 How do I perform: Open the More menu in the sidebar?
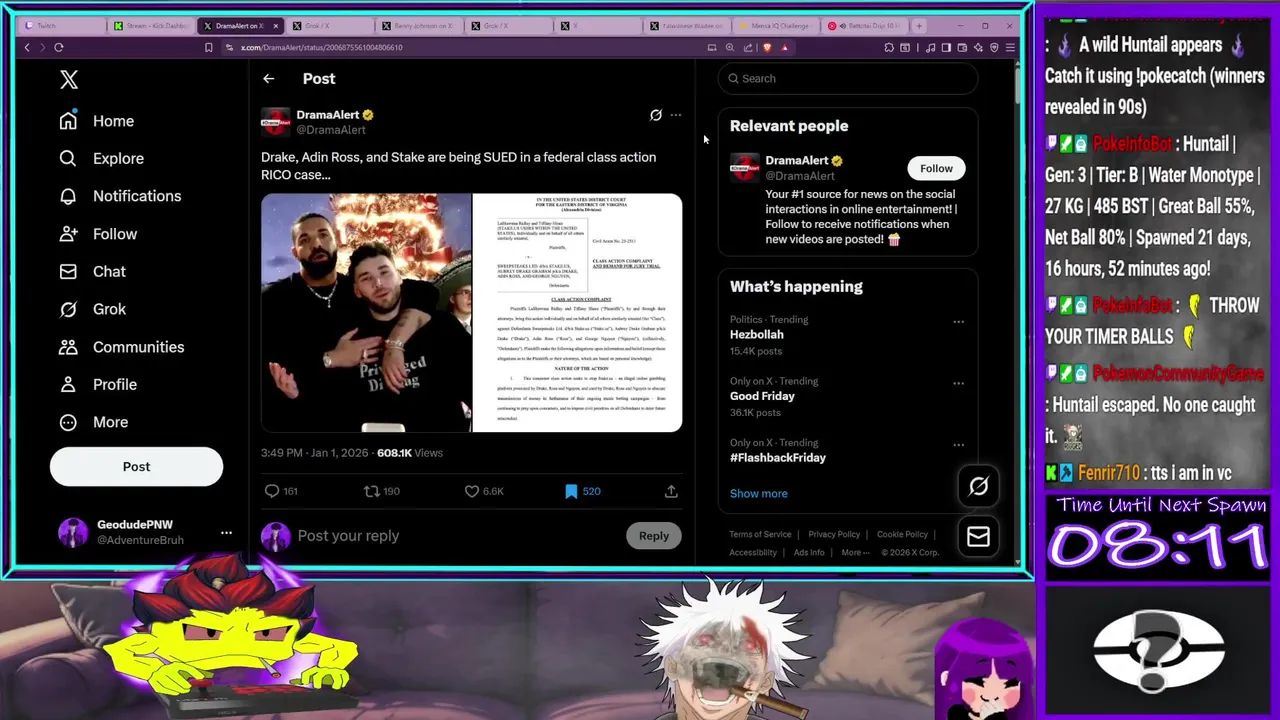(93, 422)
